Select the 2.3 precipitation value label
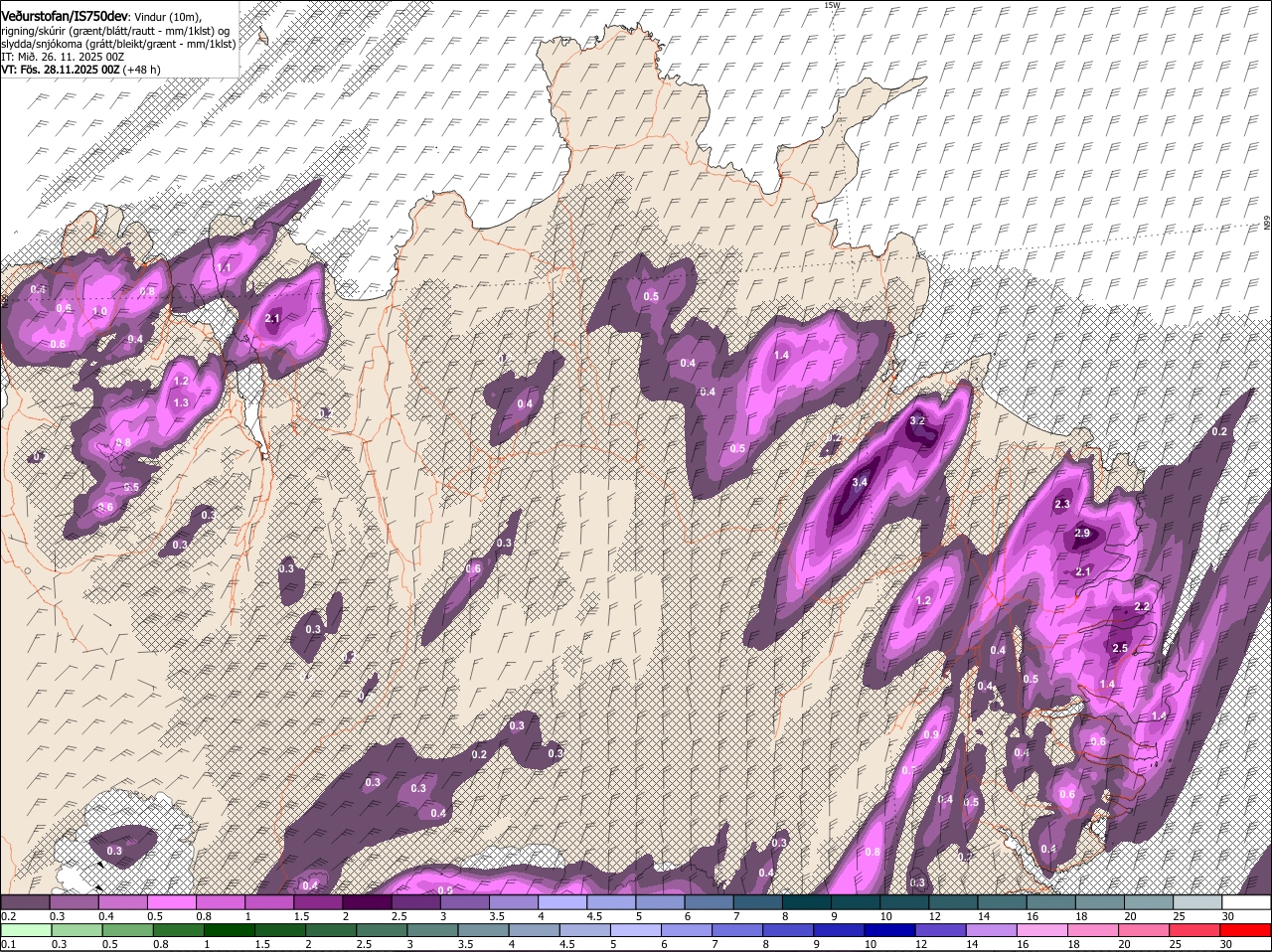1272x952 pixels. 1061,505
